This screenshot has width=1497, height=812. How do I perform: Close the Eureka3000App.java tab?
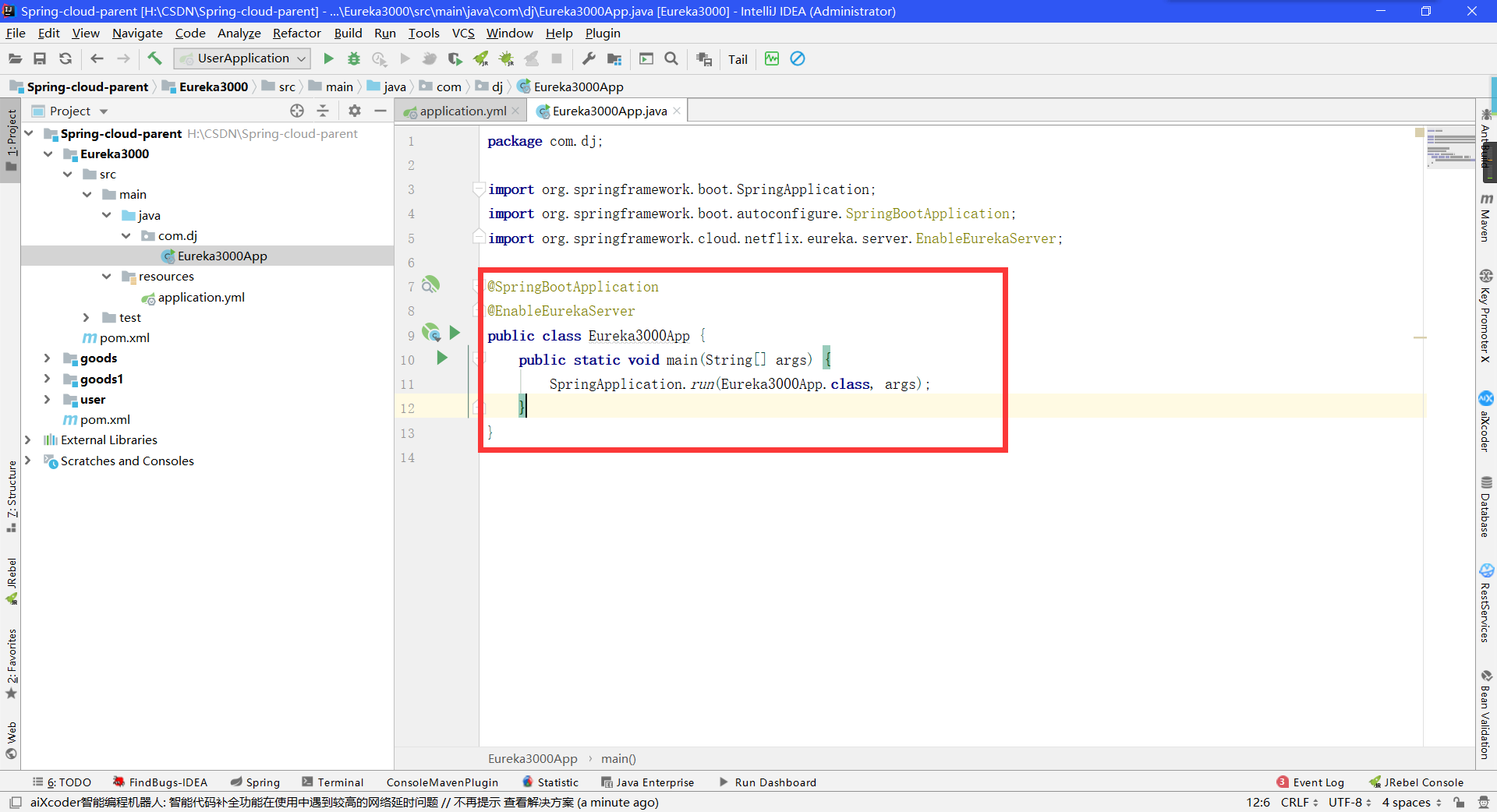point(677,111)
